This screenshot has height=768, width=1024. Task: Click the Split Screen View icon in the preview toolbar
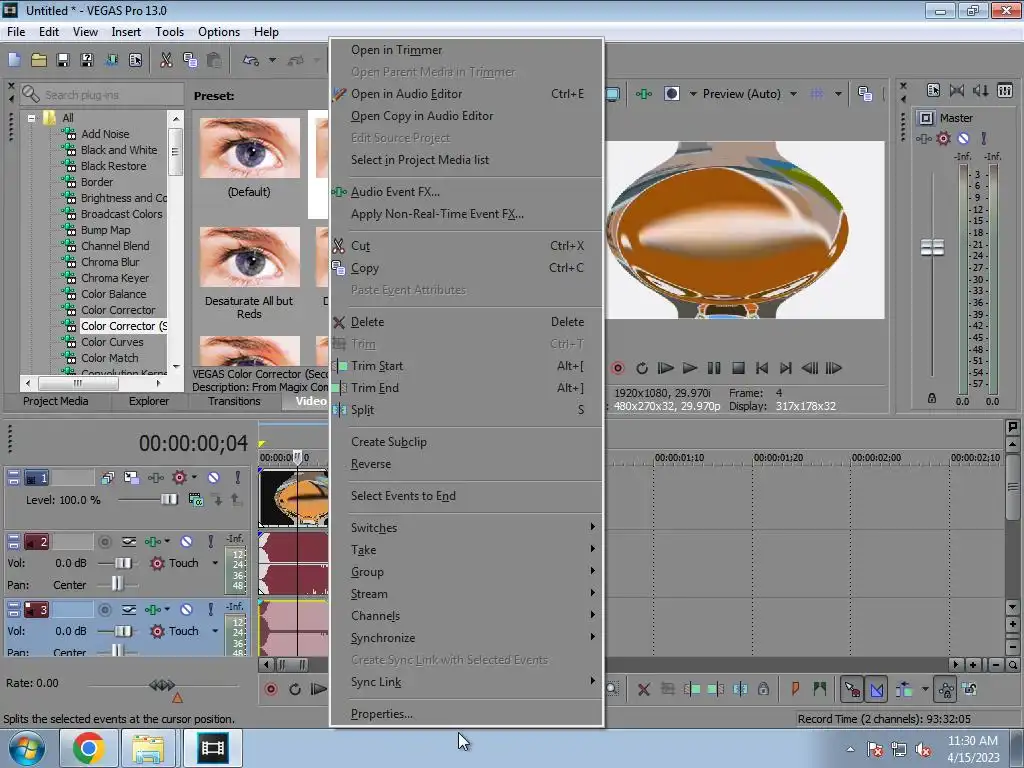(671, 94)
